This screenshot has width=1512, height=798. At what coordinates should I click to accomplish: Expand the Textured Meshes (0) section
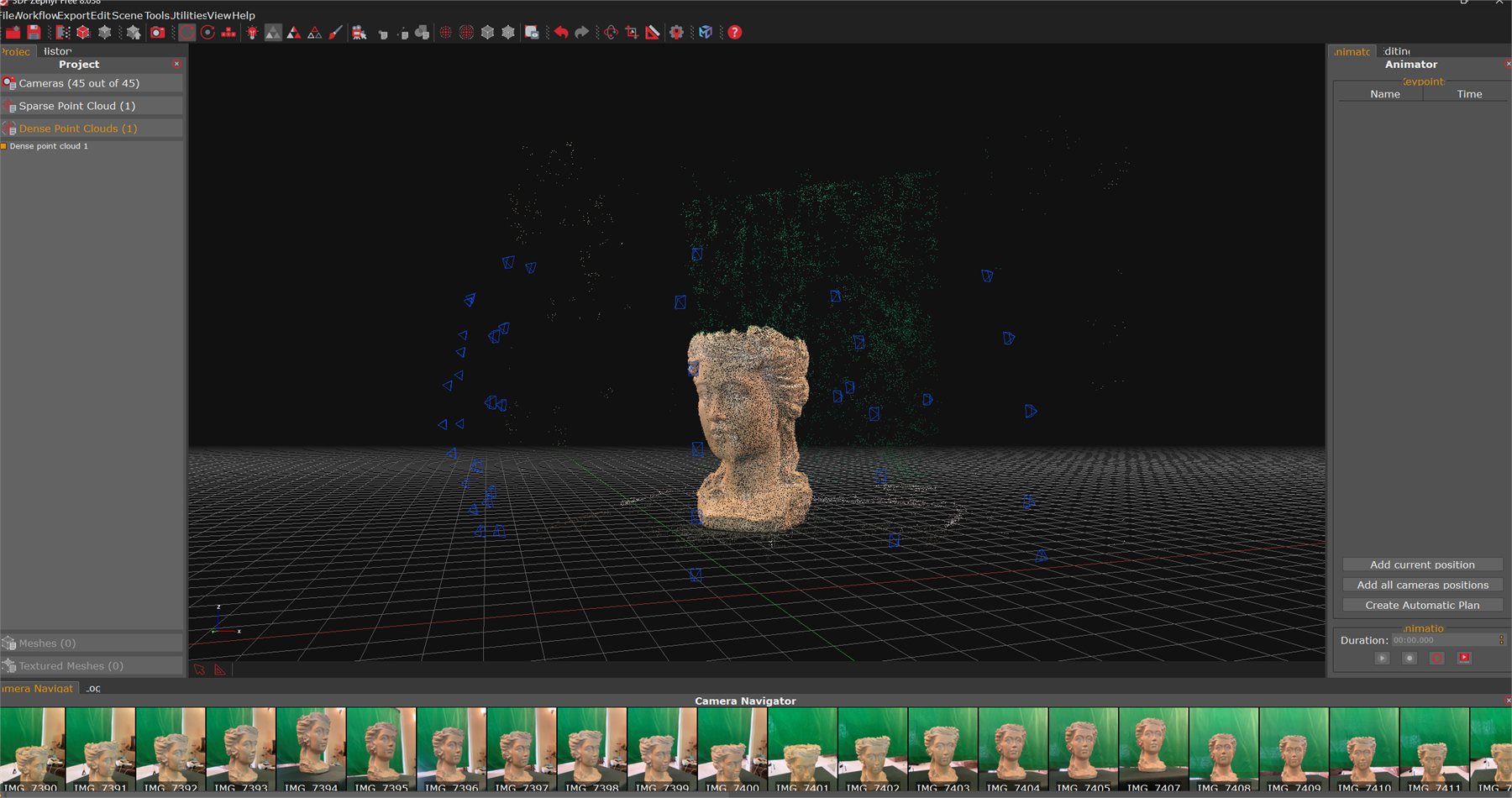pos(92,666)
